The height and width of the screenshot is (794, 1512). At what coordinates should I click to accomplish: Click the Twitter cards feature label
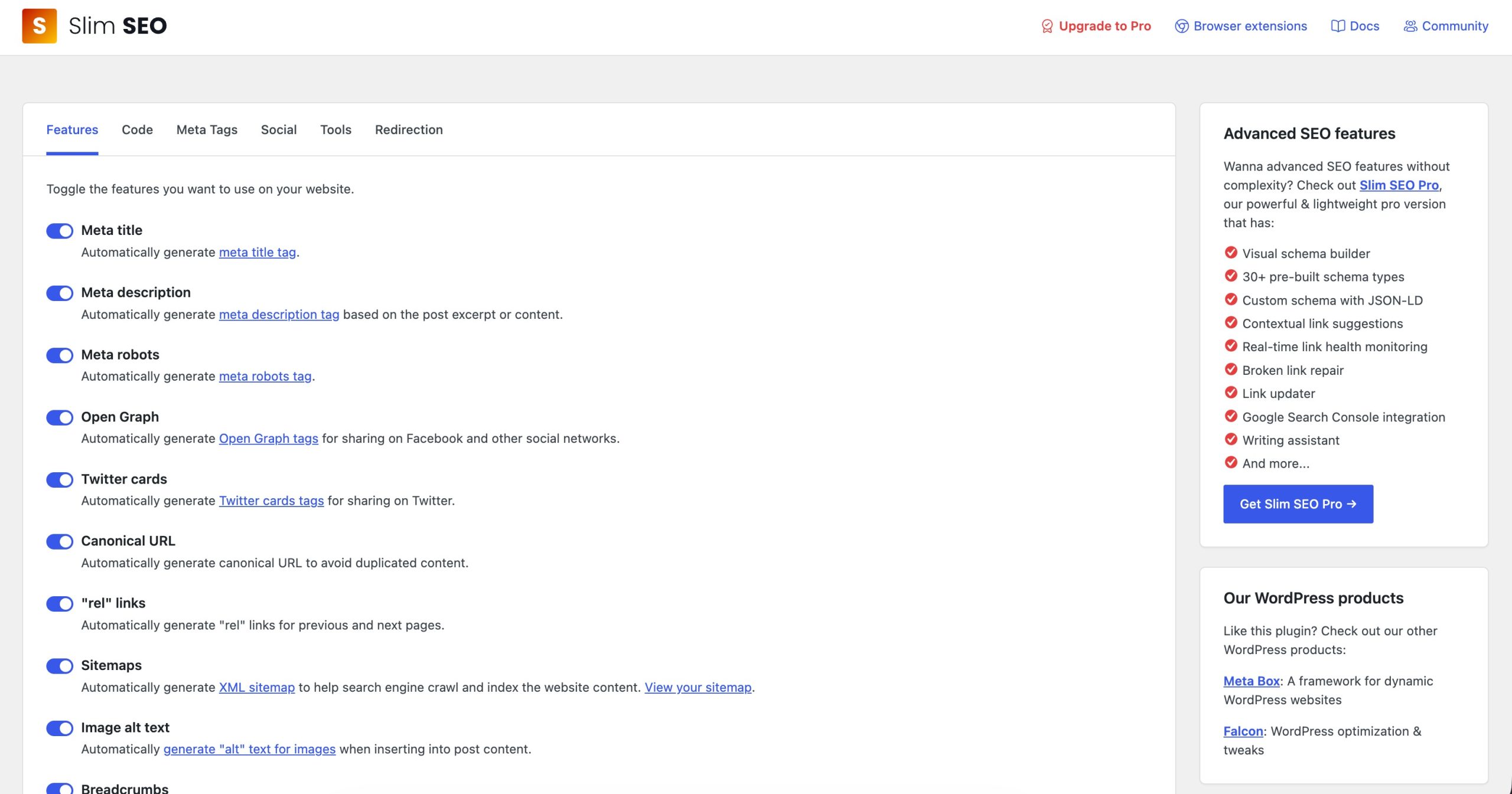click(124, 479)
